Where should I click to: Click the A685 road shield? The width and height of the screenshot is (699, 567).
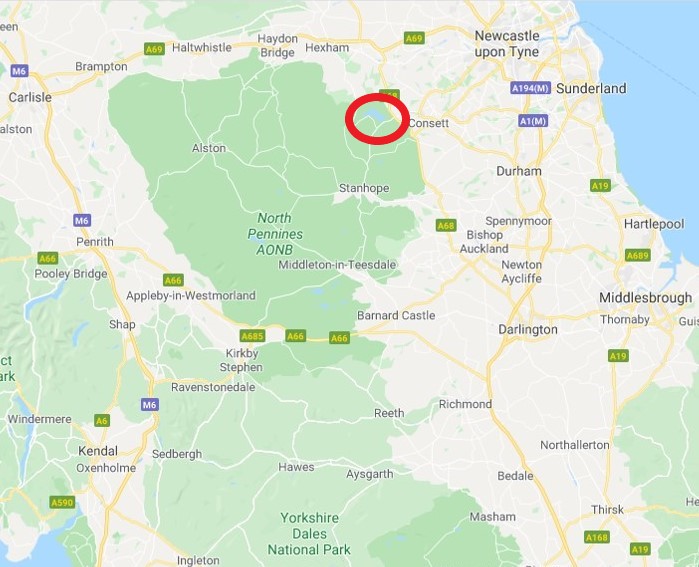(x=253, y=336)
